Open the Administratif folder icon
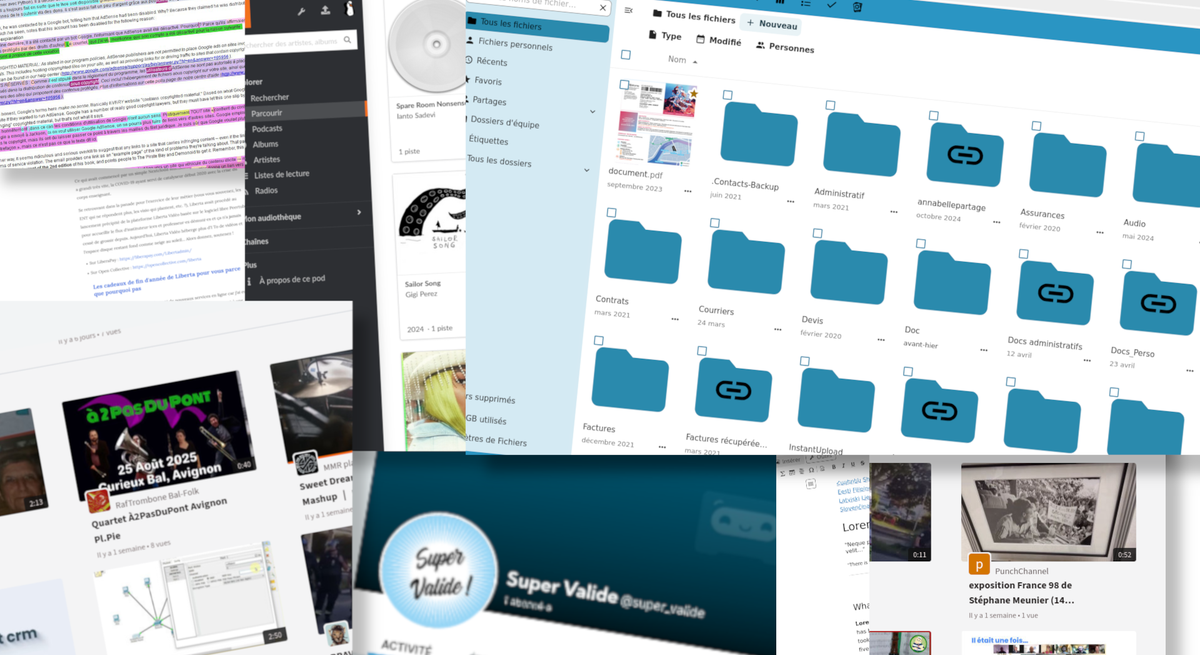Viewport: 1200px width, 655px height. (861, 144)
